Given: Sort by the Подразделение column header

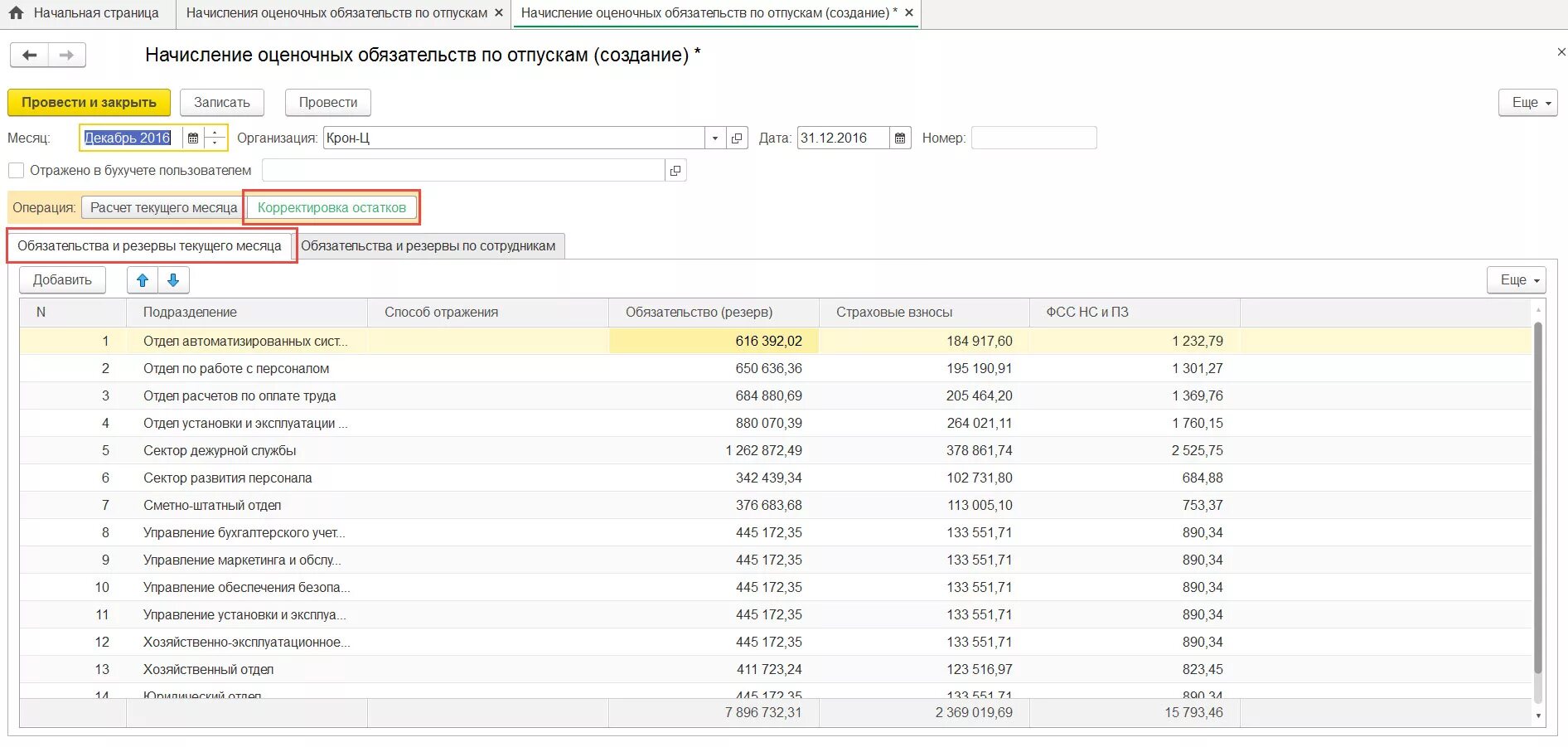Looking at the screenshot, I should pyautogui.click(x=246, y=313).
